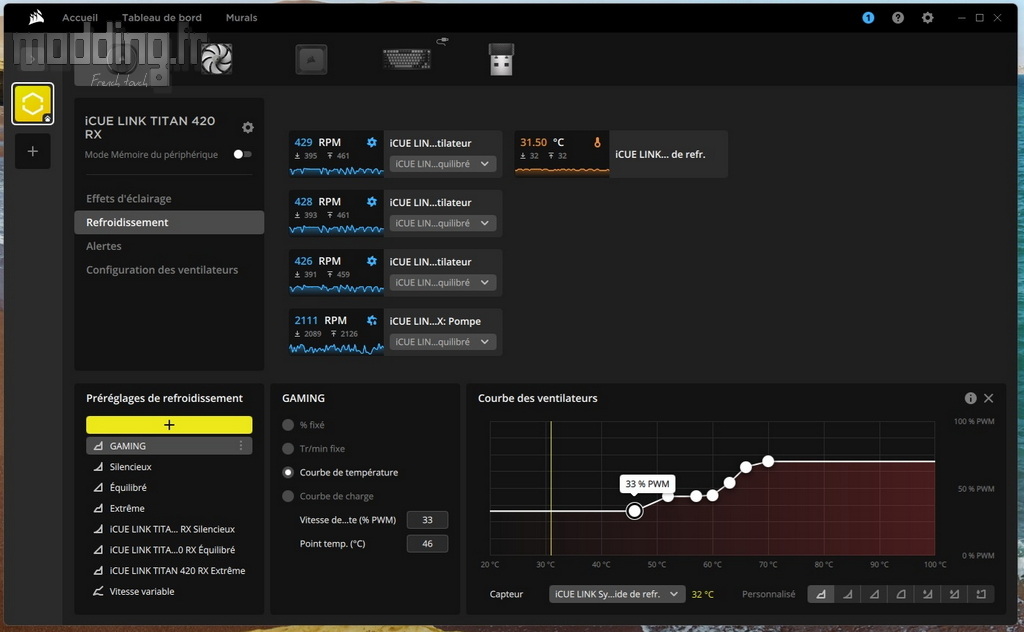Close the Courbe des ventilateurs panel
The image size is (1024, 632).
pyautogui.click(x=989, y=398)
